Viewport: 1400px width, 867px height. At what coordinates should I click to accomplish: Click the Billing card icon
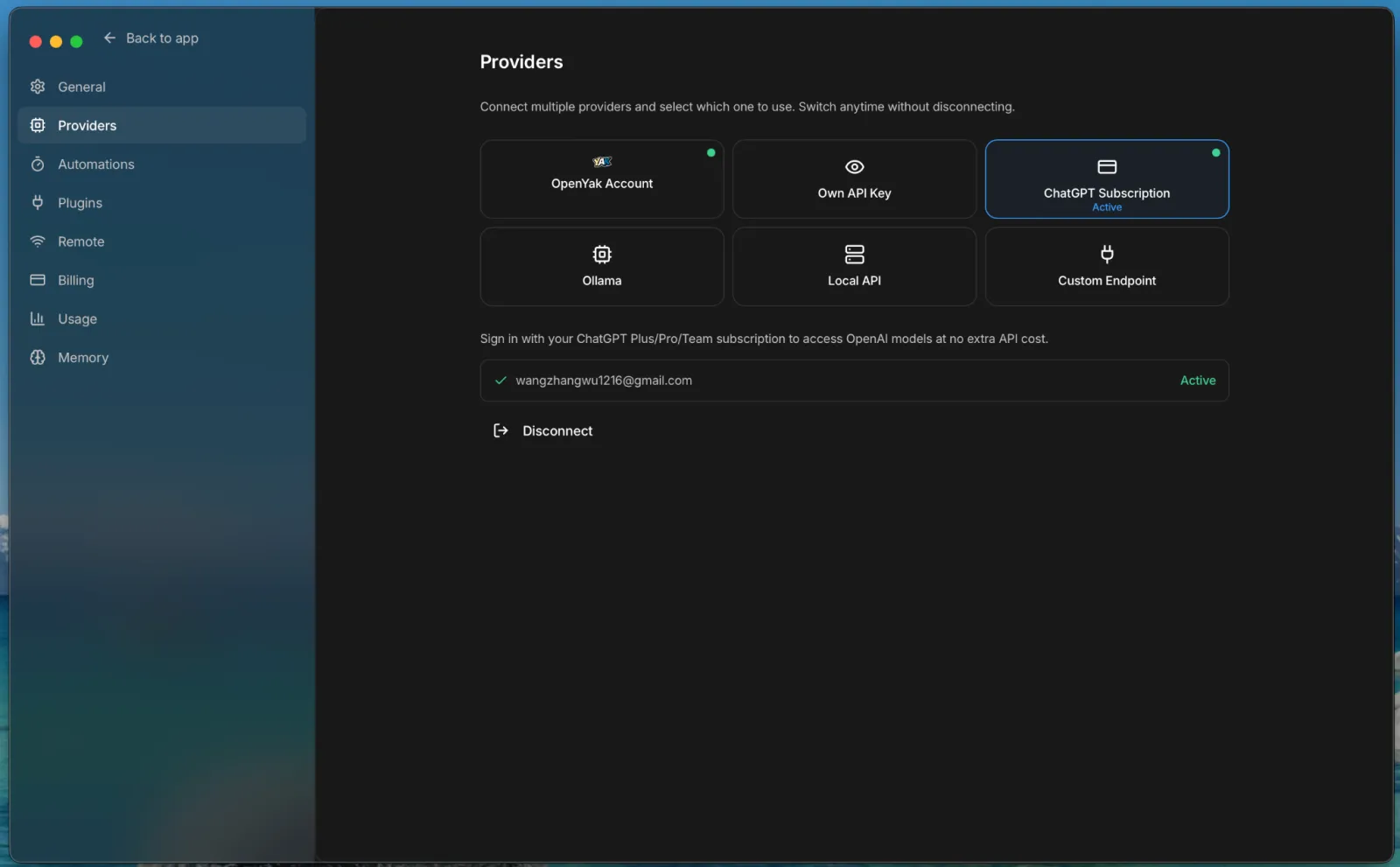point(38,280)
